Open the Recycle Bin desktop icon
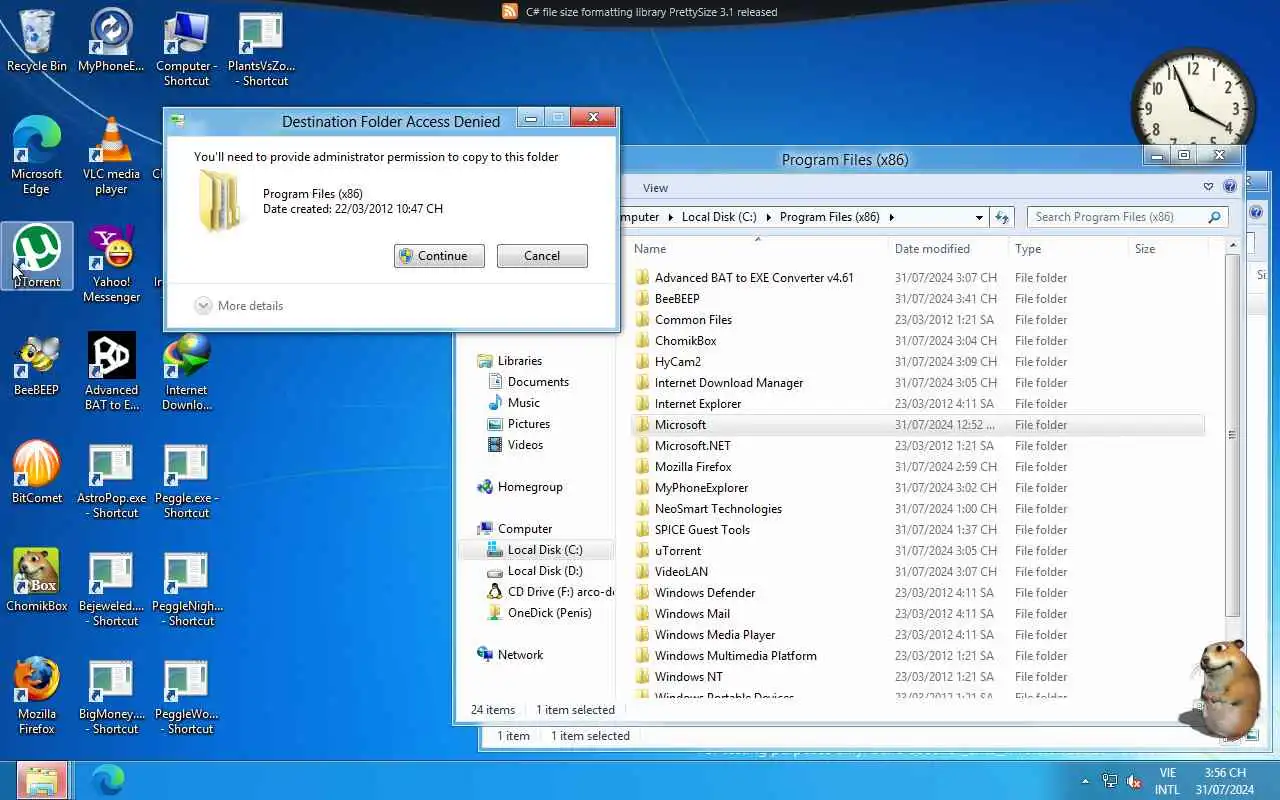1280x800 pixels. point(37,40)
